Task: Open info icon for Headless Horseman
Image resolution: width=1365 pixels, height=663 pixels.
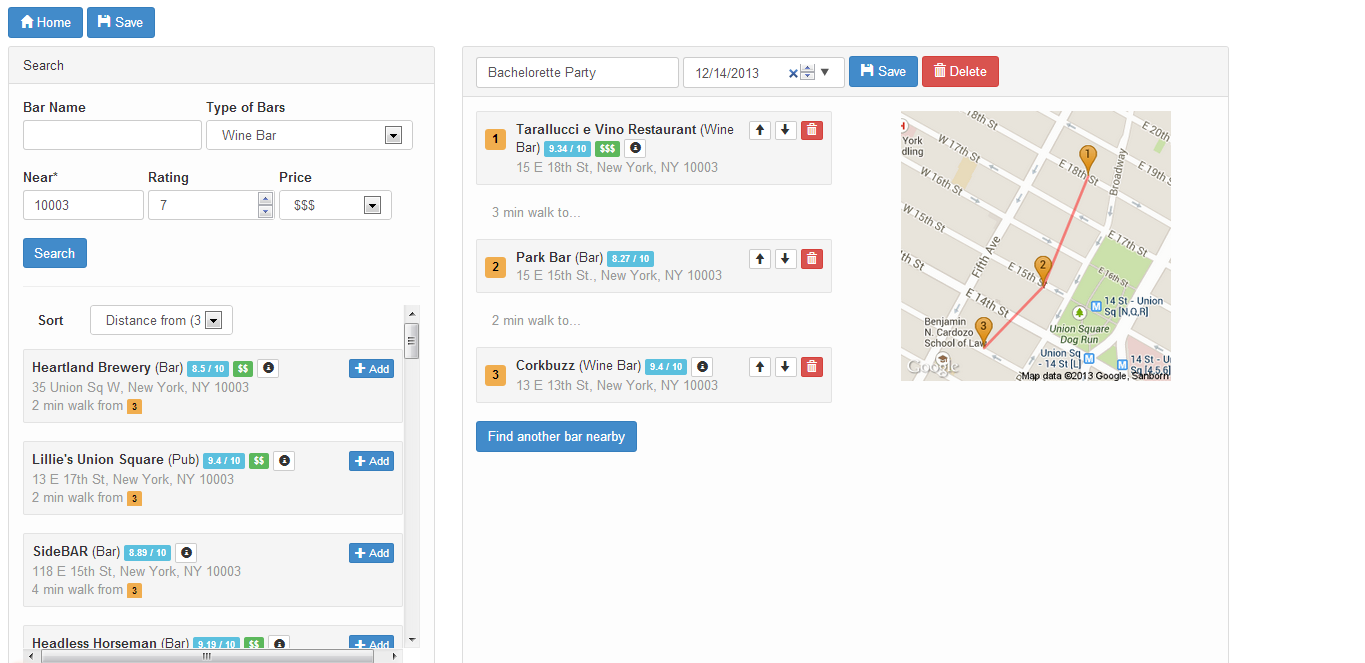Action: 279,644
